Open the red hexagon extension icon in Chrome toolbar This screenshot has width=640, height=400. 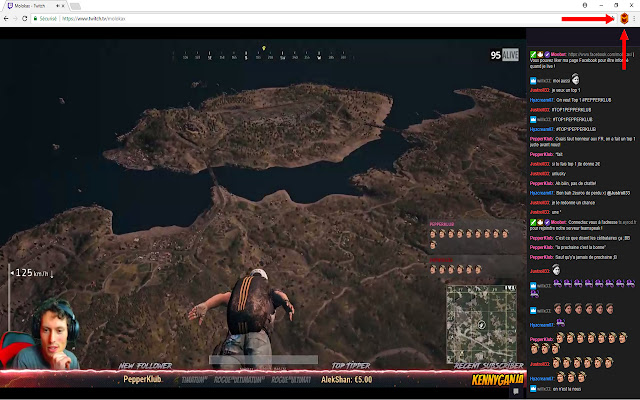pos(624,18)
